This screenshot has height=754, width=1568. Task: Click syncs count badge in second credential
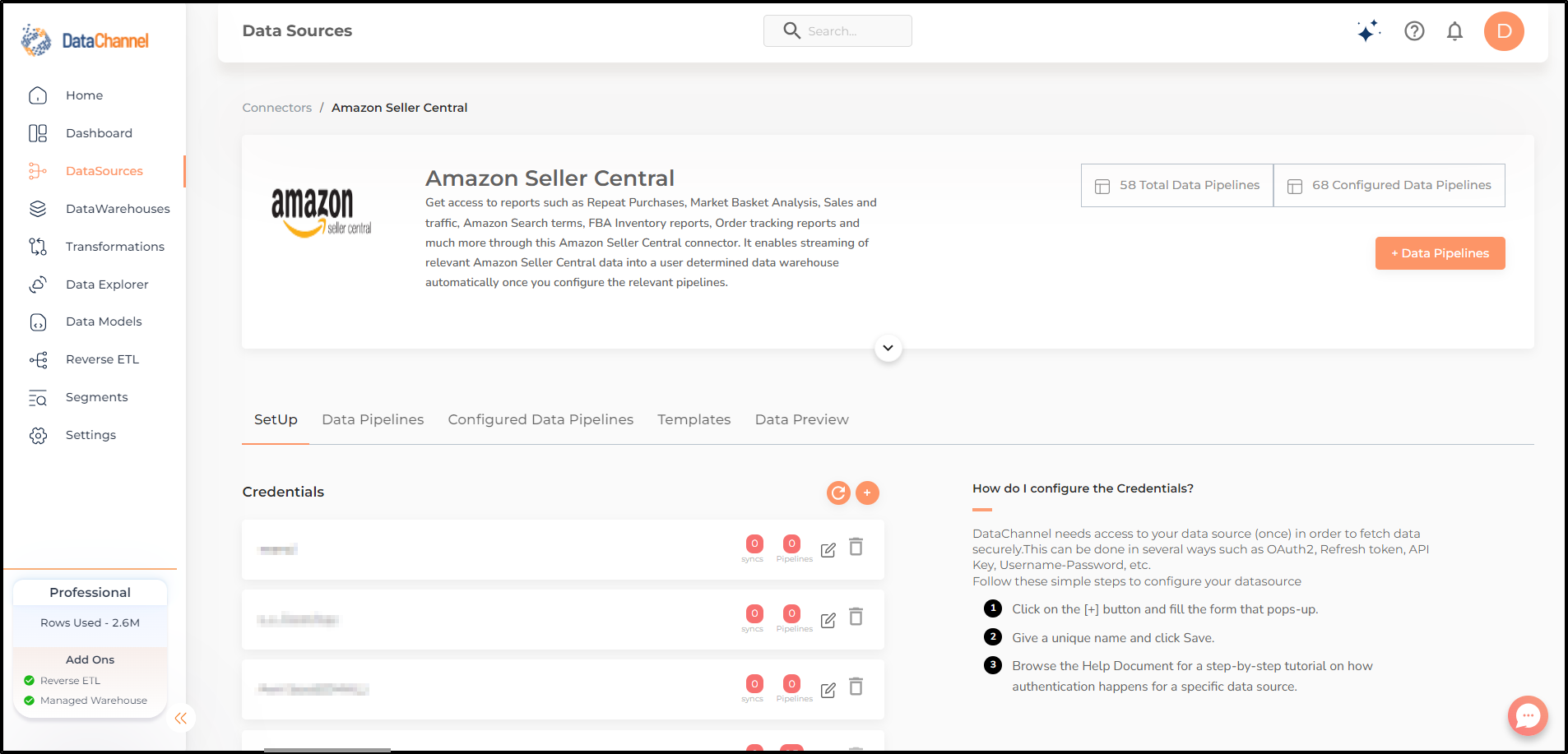coord(754,613)
